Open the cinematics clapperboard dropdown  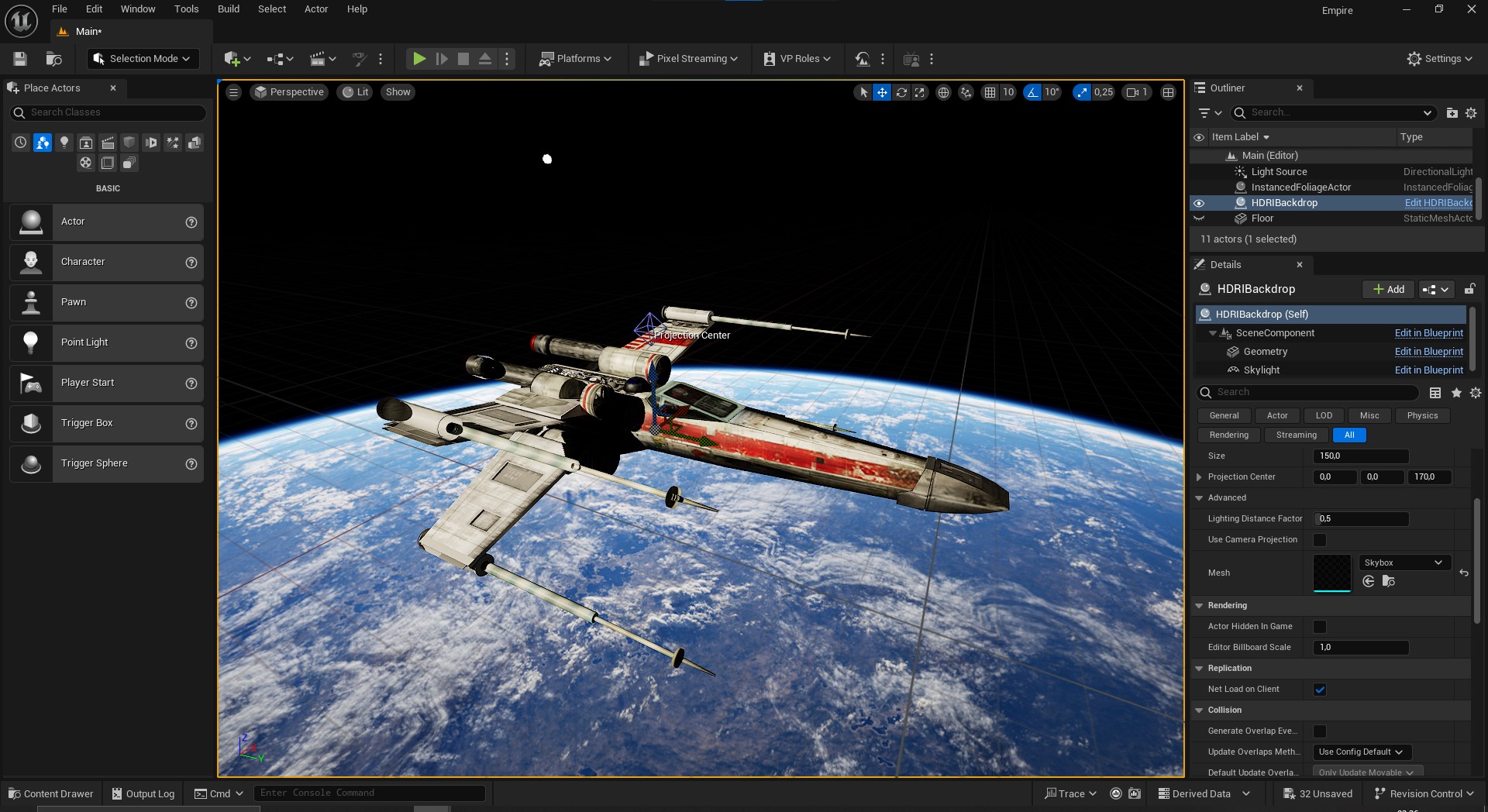[x=322, y=59]
